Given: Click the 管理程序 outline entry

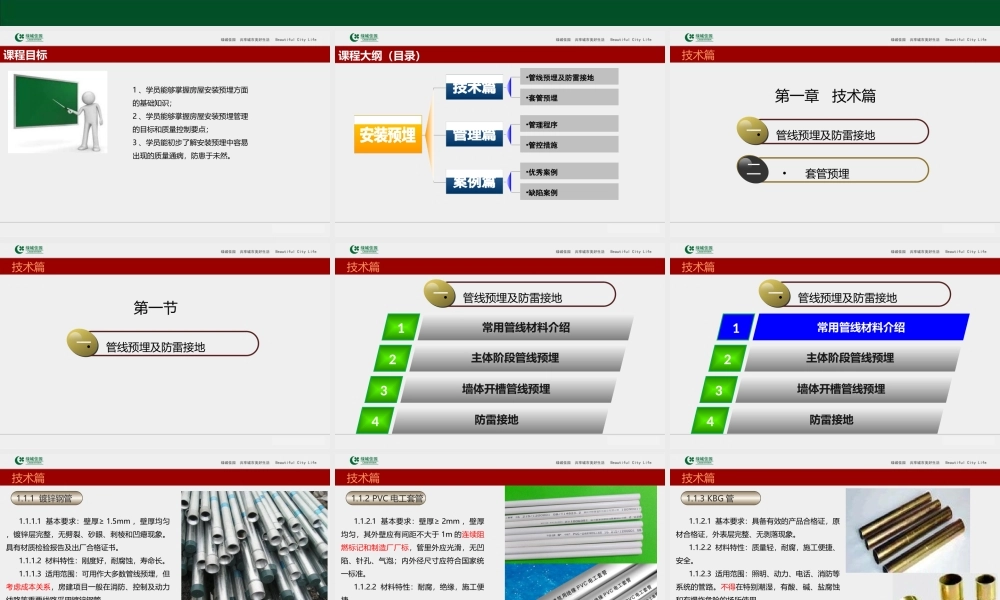Looking at the screenshot, I should tap(569, 124).
